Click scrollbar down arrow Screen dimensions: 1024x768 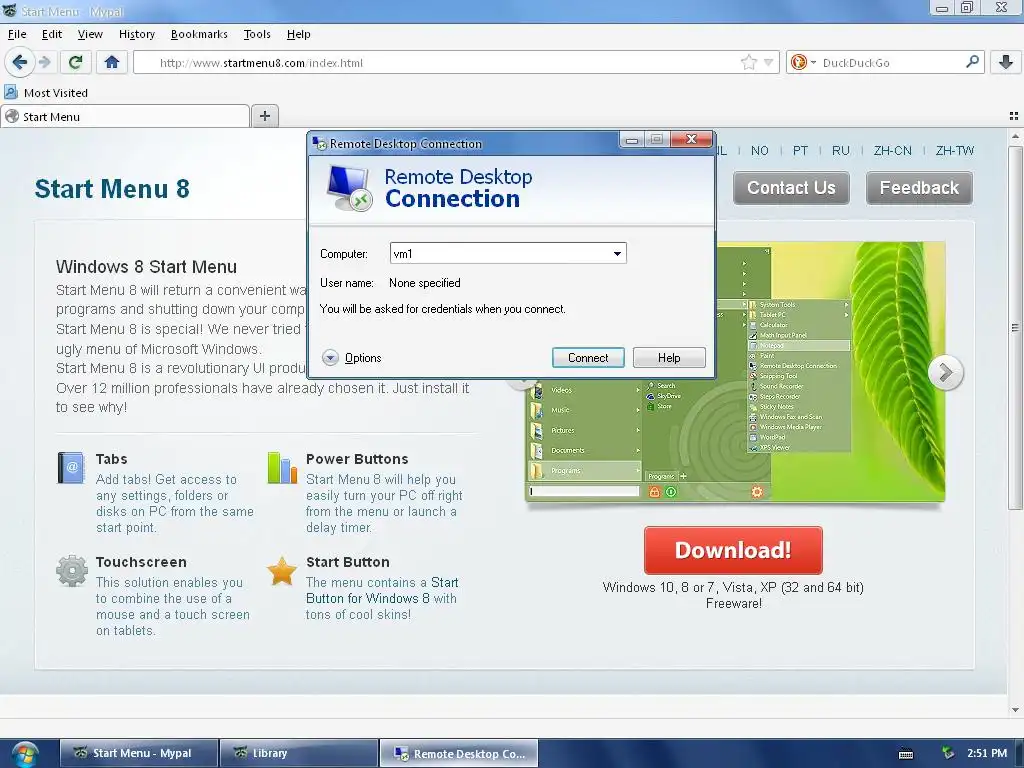point(1015,710)
